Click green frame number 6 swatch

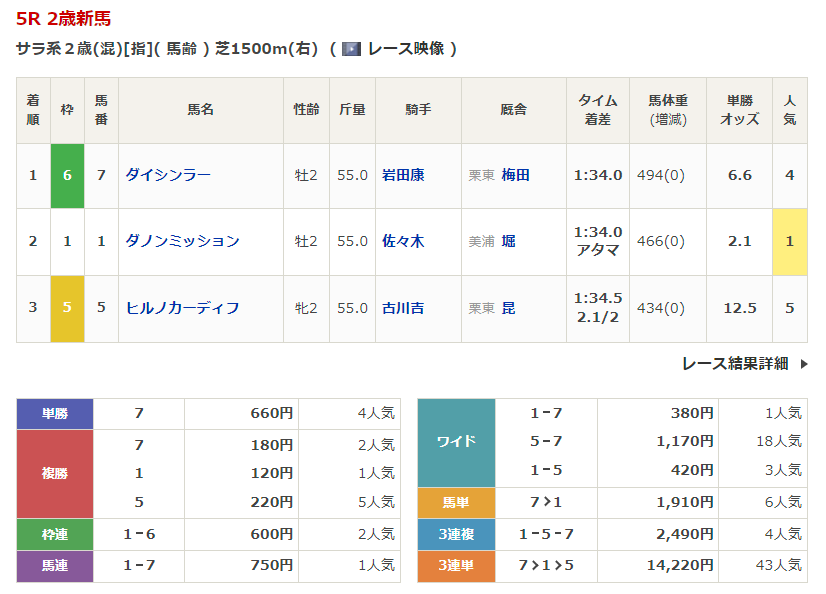(x=67, y=175)
